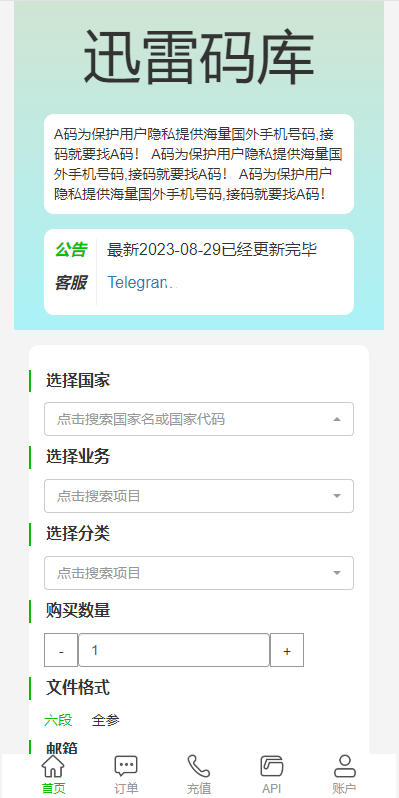Open the Telegram customer service link
This screenshot has width=399, height=798.
pyautogui.click(x=142, y=282)
